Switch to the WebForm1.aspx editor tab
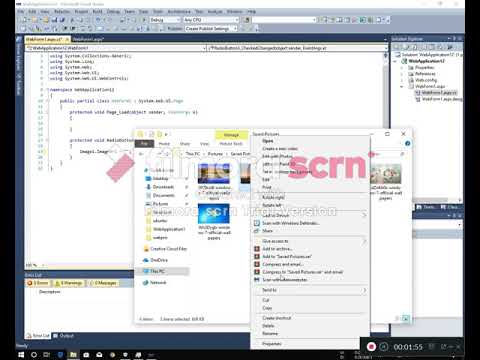The image size is (480, 360). point(88,39)
